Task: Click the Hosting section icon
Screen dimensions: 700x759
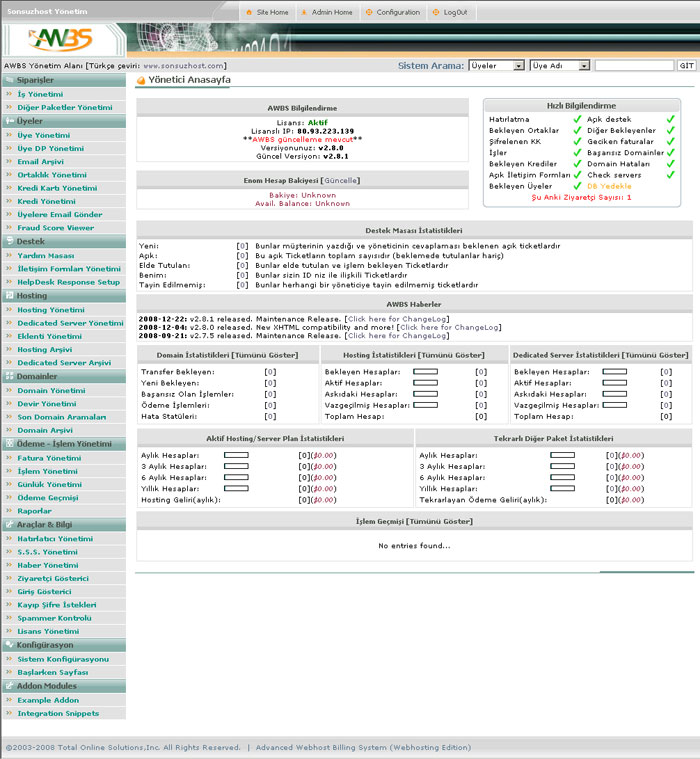Action: (9, 295)
